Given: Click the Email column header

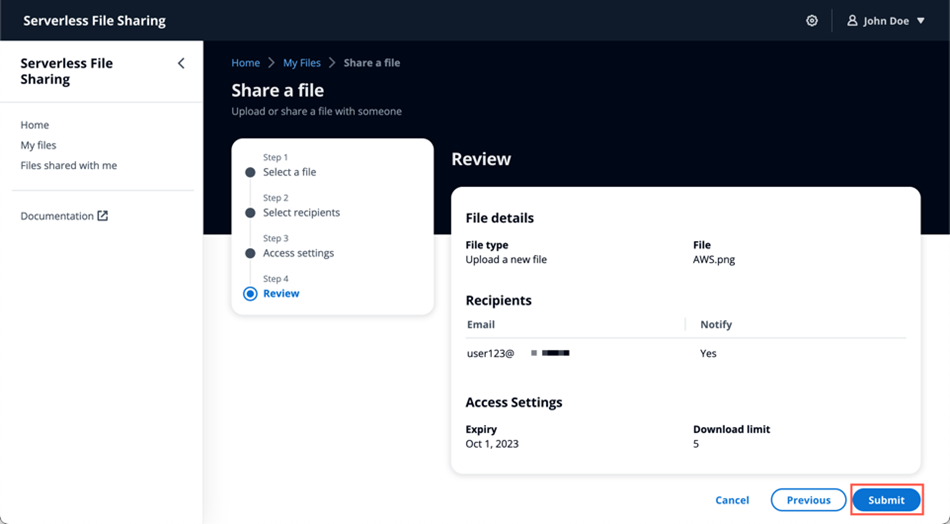Looking at the screenshot, I should pyautogui.click(x=480, y=324).
